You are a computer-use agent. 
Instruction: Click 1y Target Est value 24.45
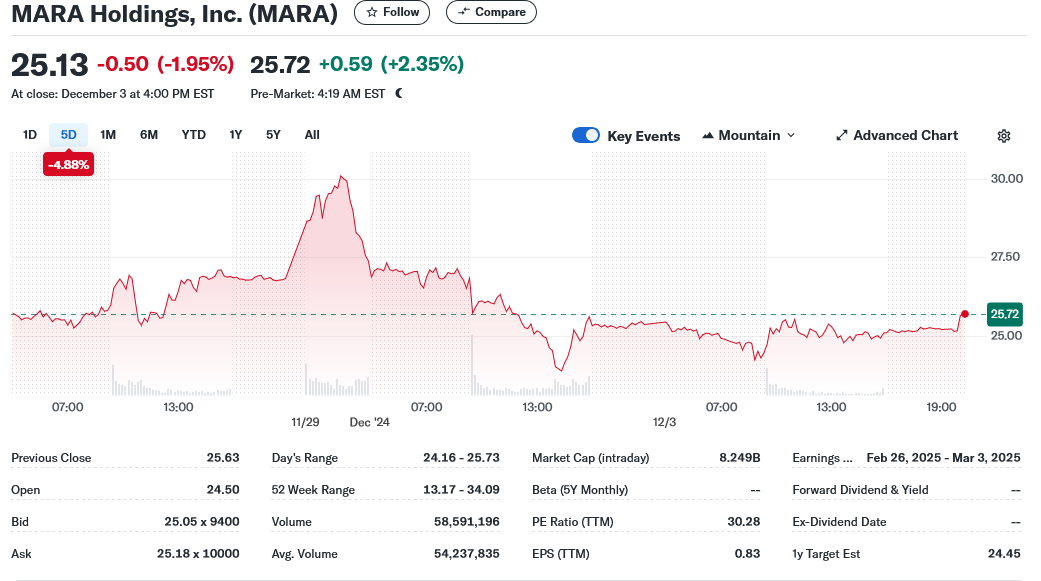pyautogui.click(x=1004, y=553)
